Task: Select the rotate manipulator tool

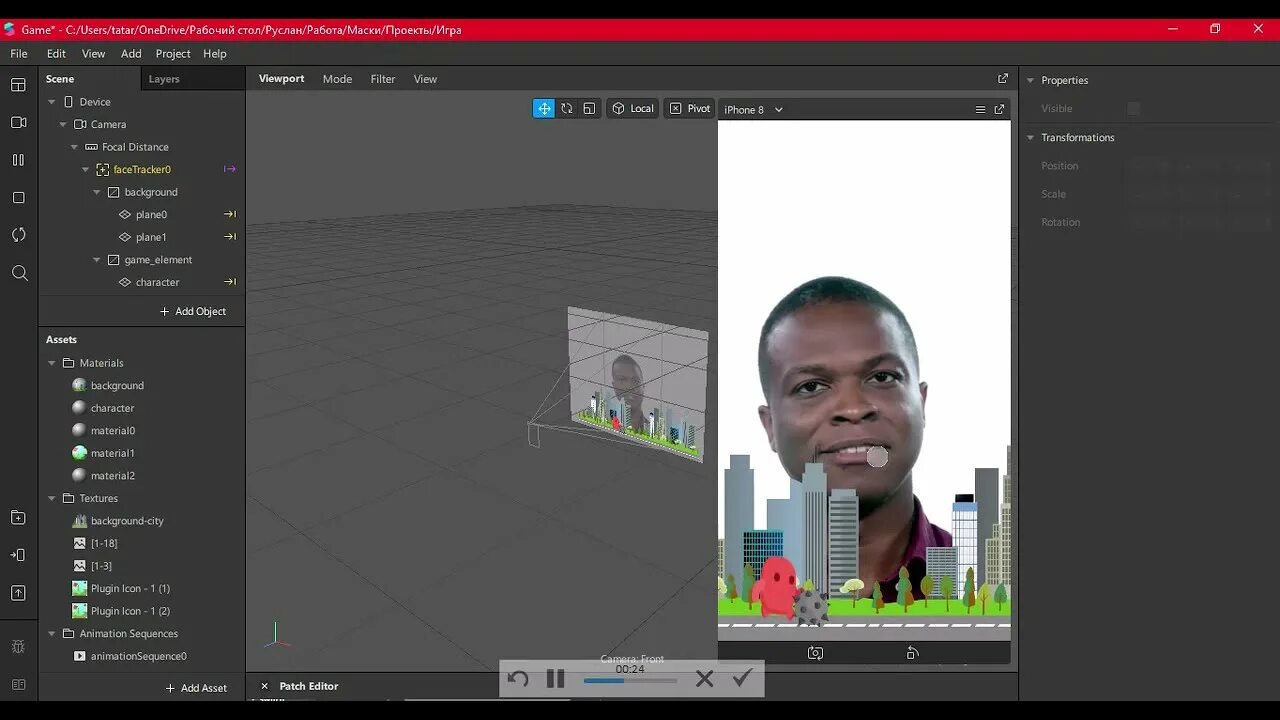Action: click(x=566, y=108)
